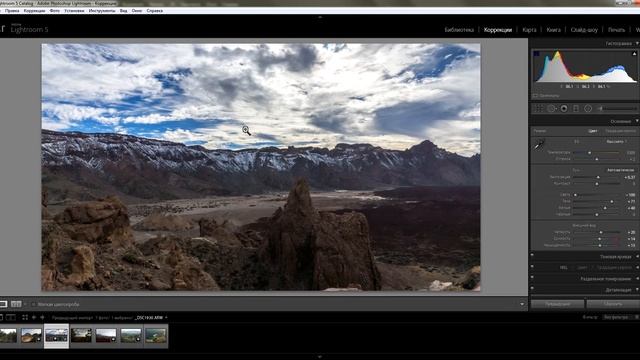Click the Сбросить button
This screenshot has height=360, width=640.
[613, 304]
